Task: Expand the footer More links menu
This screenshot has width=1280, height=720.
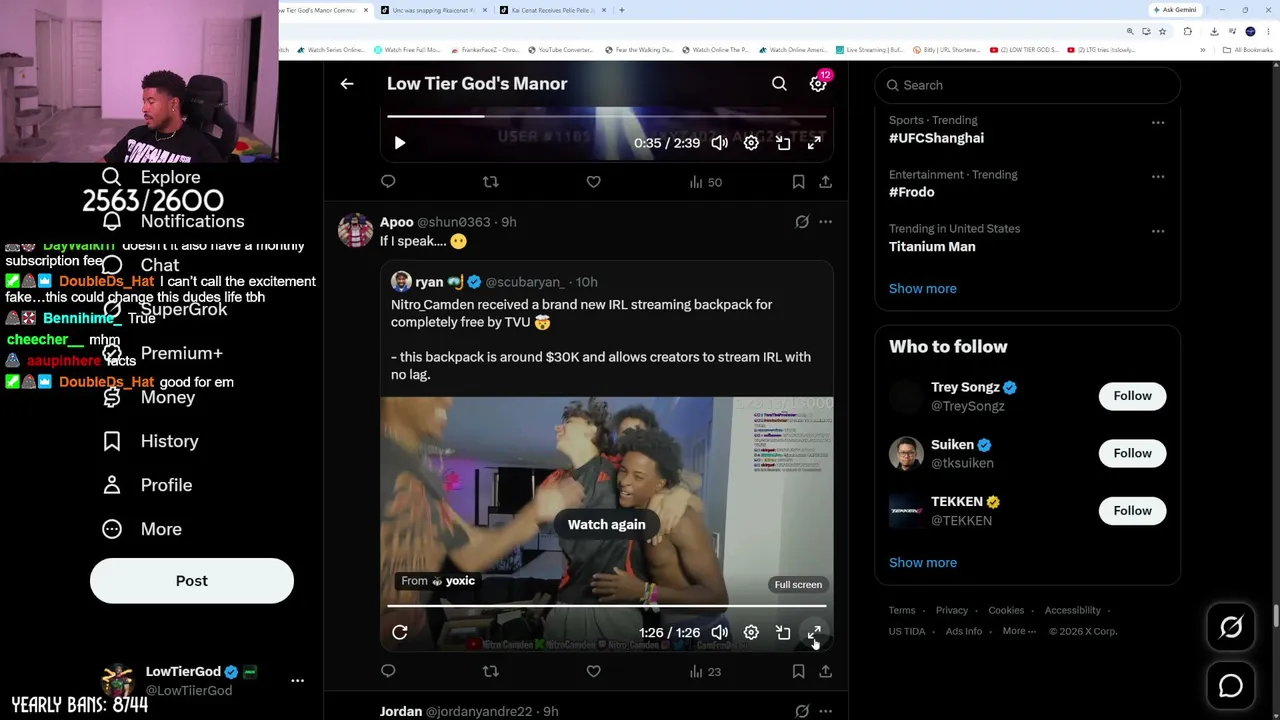Action: click(x=1019, y=631)
